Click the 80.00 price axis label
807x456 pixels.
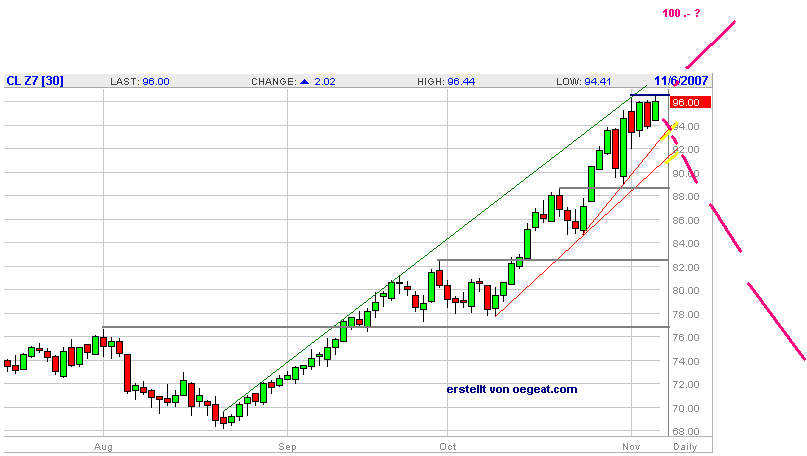686,290
